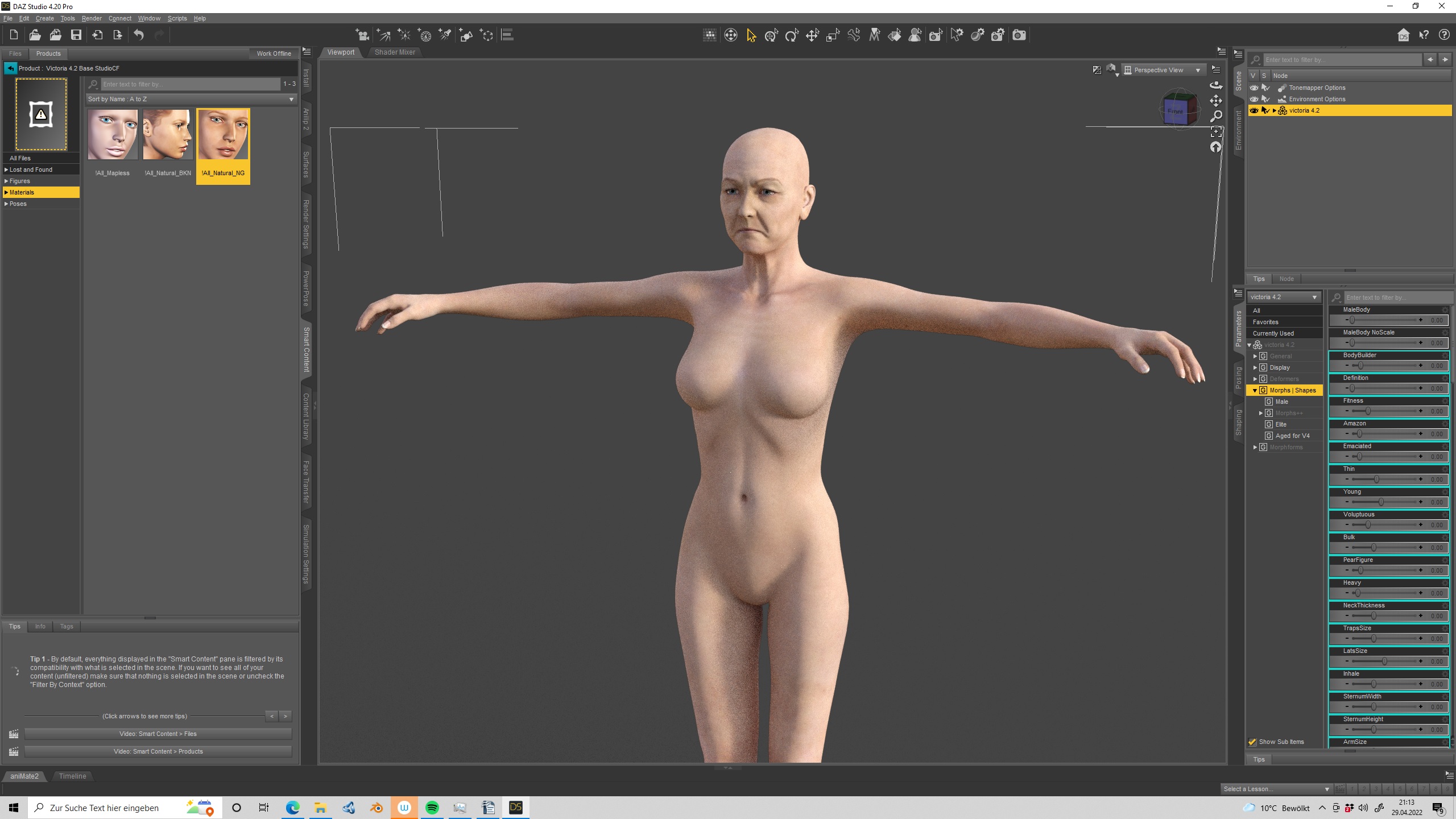Click the Create New Camera icon
The image size is (1456, 819).
pos(362,35)
